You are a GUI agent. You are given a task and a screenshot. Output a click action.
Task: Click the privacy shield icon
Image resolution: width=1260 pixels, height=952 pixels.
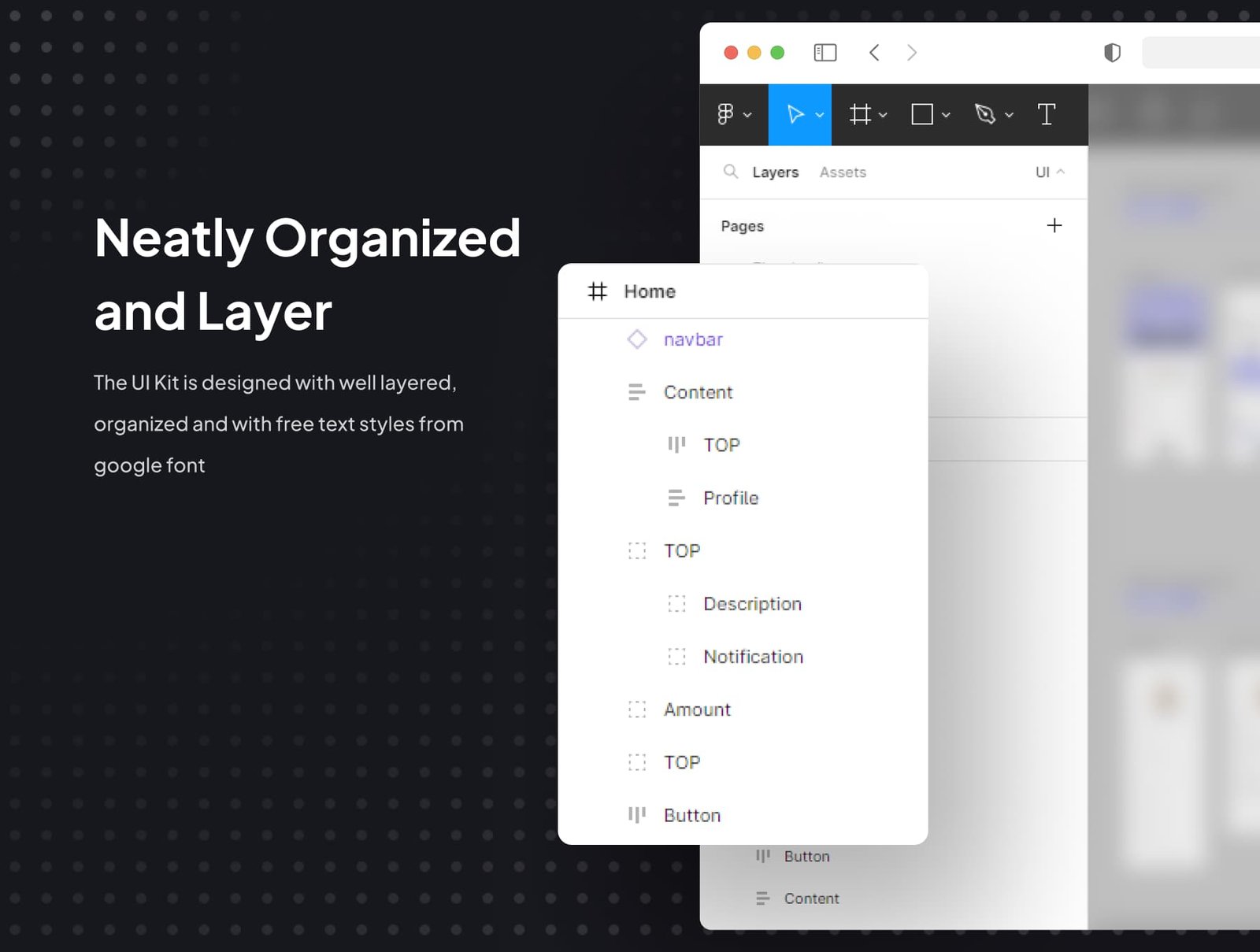point(1112,53)
